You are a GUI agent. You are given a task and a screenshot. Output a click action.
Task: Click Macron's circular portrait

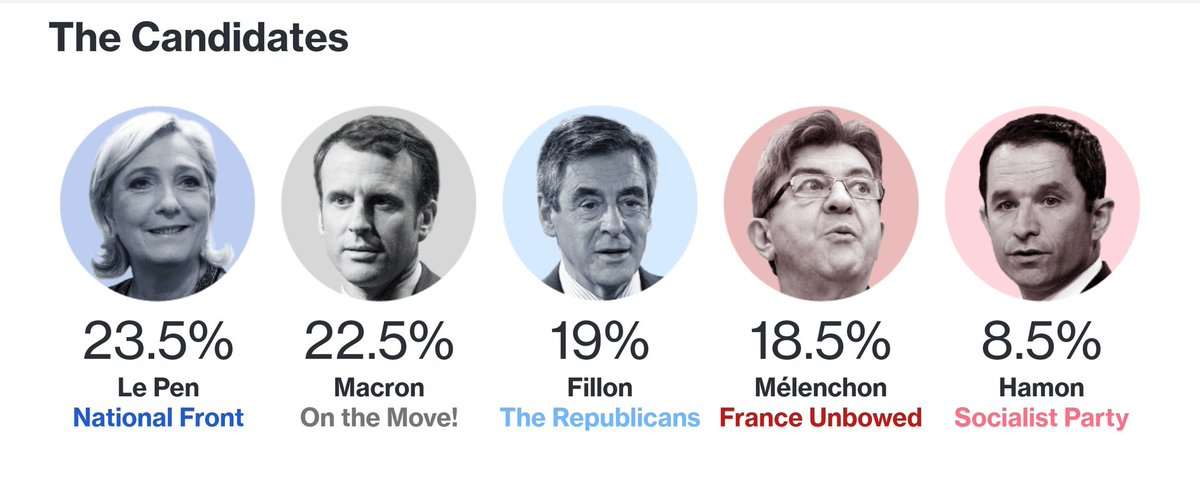[x=378, y=204]
